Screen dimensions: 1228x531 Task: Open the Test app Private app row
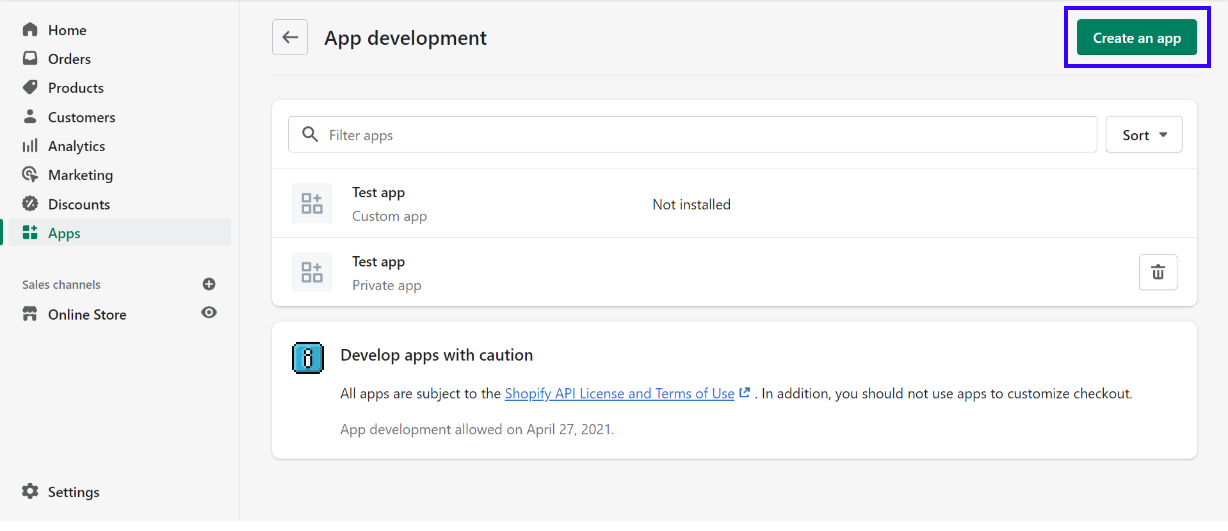pyautogui.click(x=734, y=272)
